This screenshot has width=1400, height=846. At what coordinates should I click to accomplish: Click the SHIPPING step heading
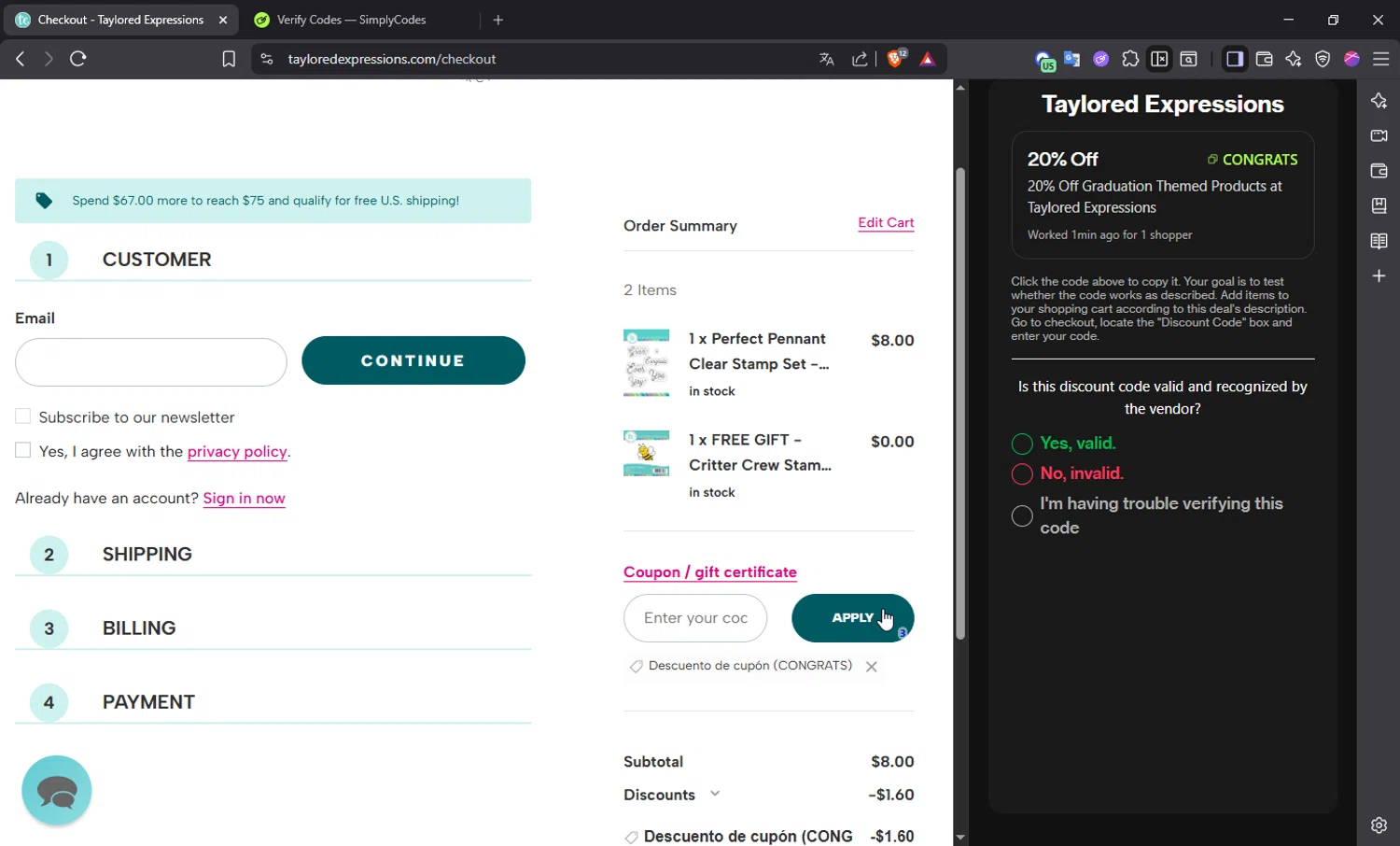[x=147, y=555]
